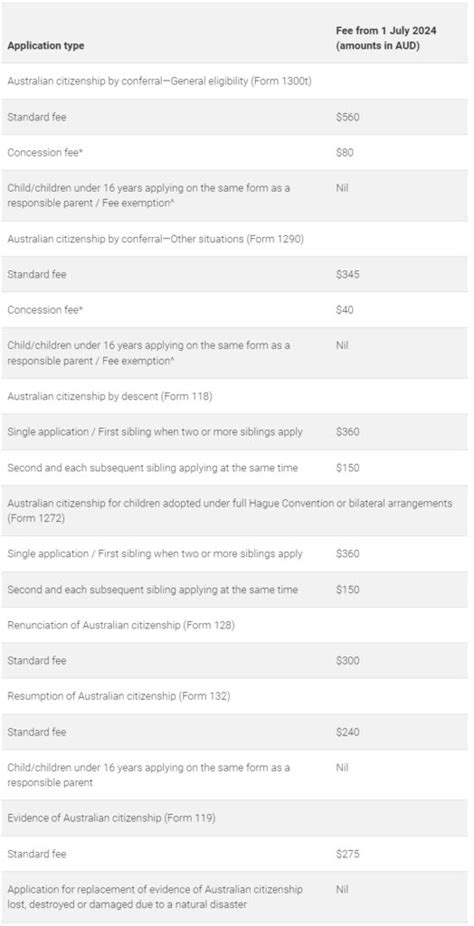The height and width of the screenshot is (926, 474).
Task: Click the $560 standard fee amount
Action: pyautogui.click(x=347, y=117)
